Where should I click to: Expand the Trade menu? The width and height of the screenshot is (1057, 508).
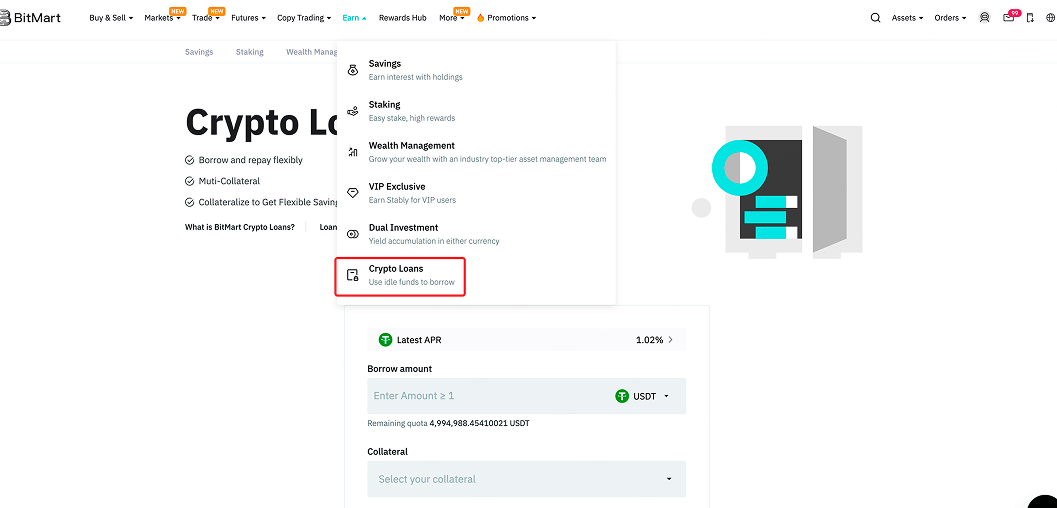[x=205, y=18]
